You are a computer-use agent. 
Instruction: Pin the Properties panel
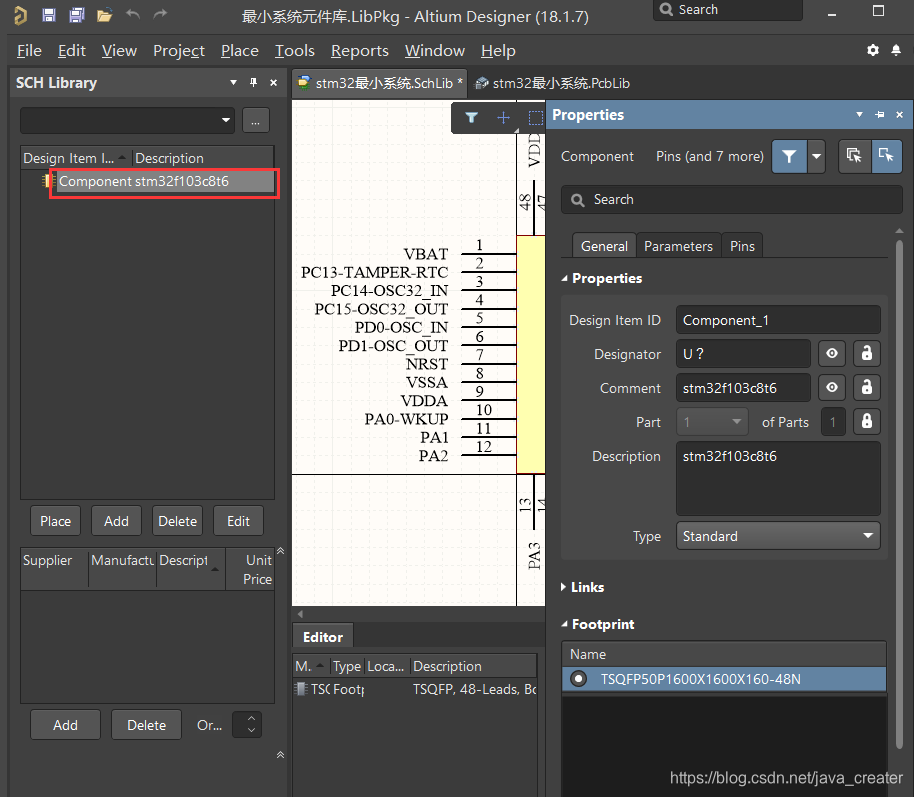pyautogui.click(x=880, y=115)
